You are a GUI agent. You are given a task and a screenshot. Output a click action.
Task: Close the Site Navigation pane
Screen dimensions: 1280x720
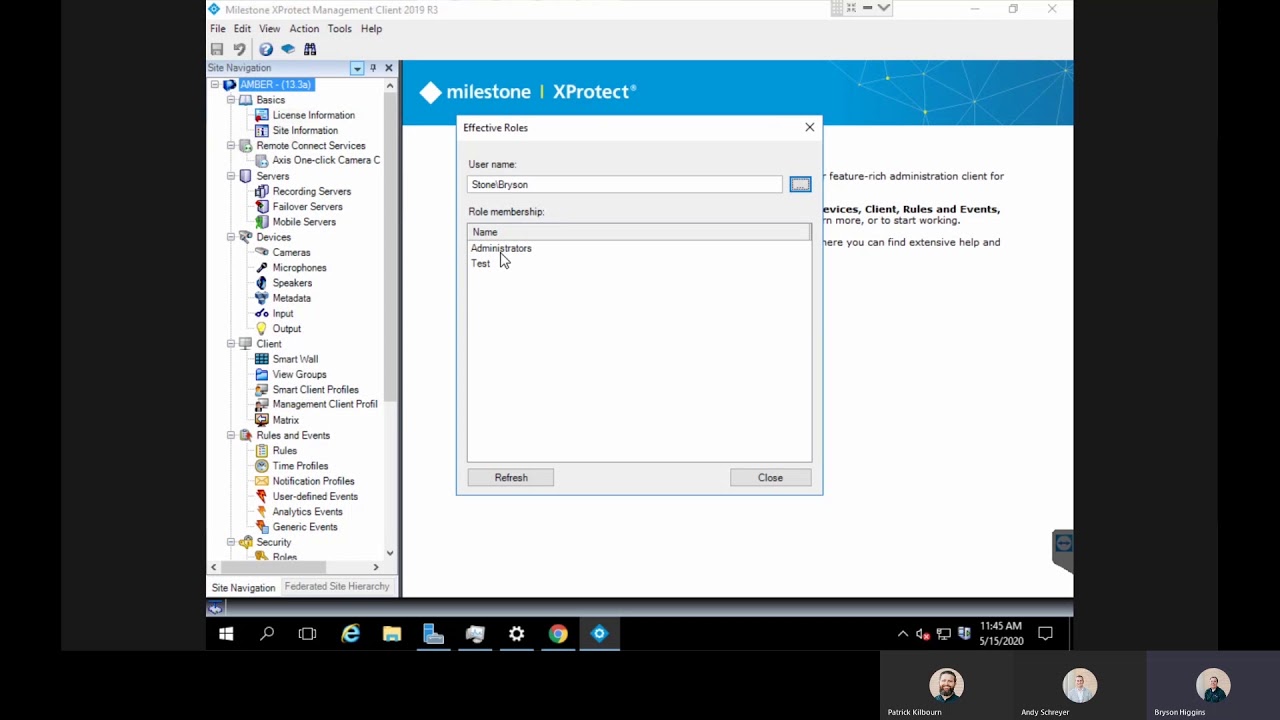389,68
